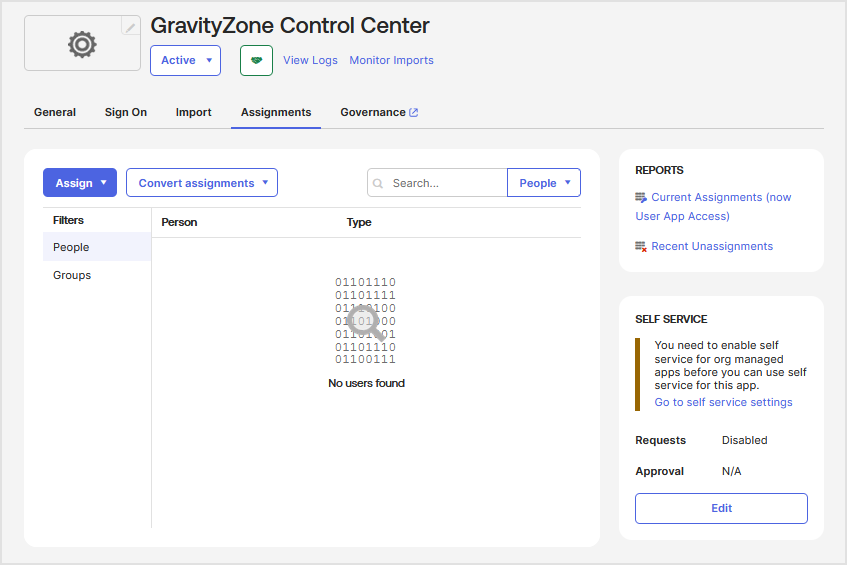Click the Current Assignments report icon
847x565 pixels.
[x=641, y=198]
